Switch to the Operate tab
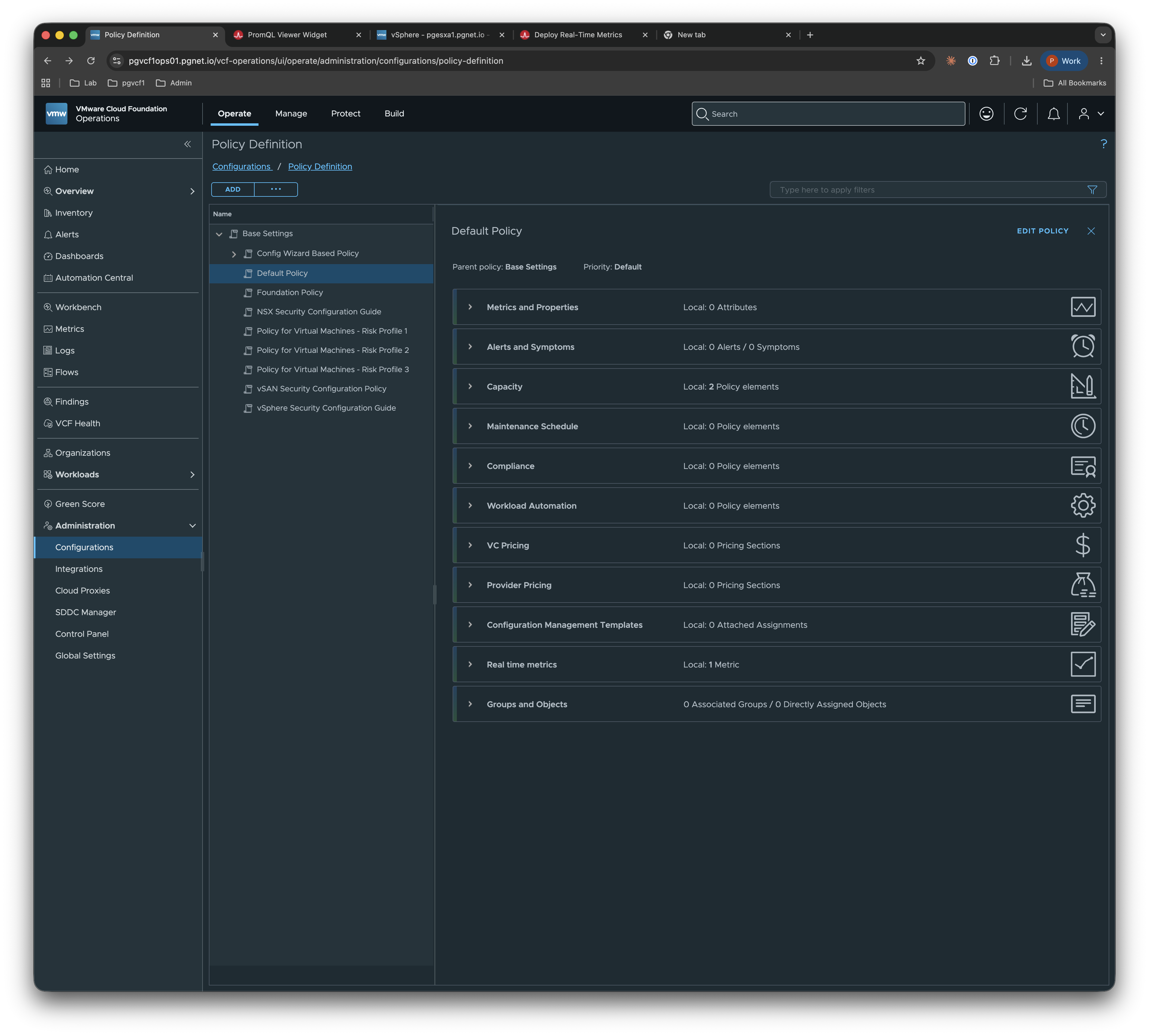This screenshot has width=1149, height=1036. (234, 114)
